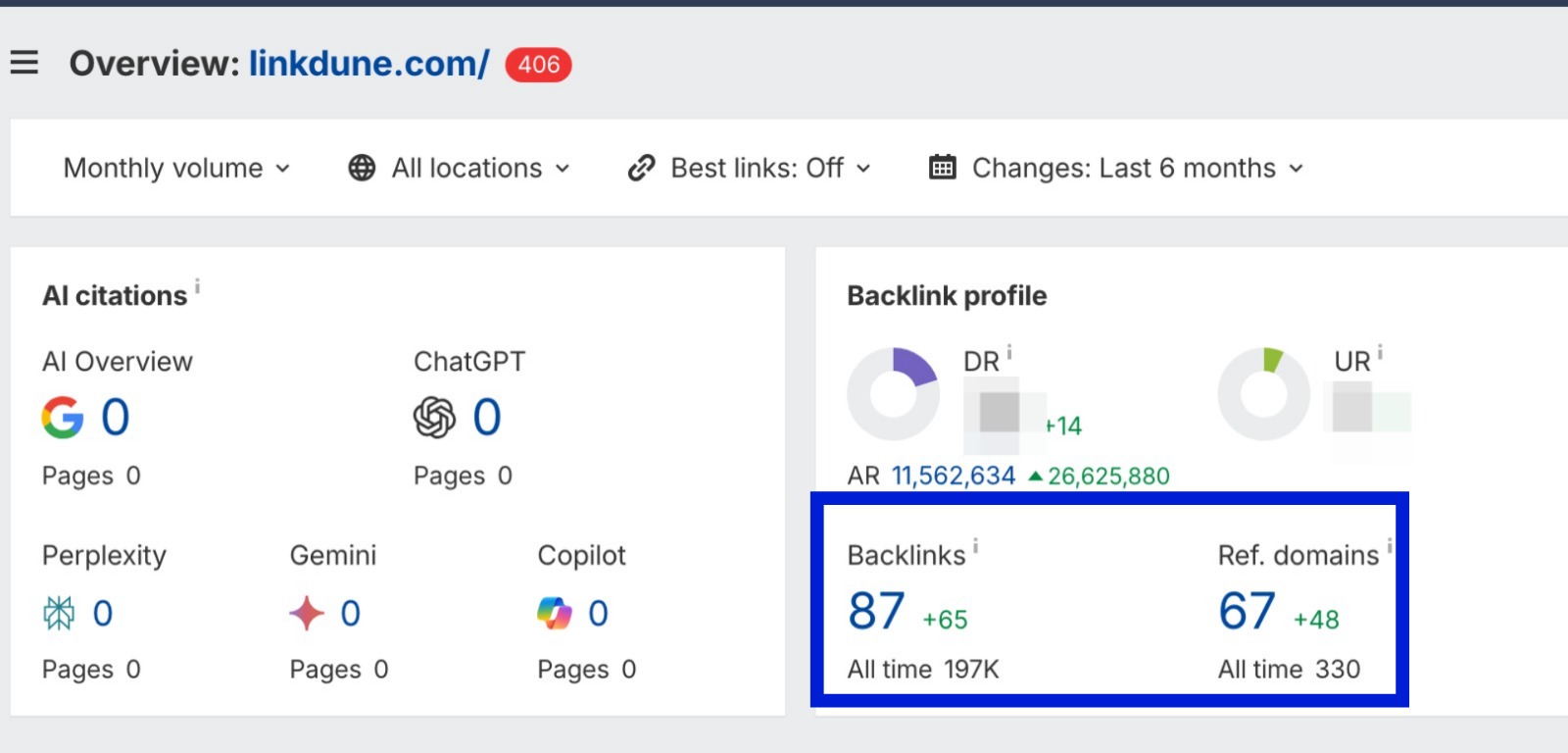This screenshot has width=1568, height=753.
Task: Click the AI citations info icon
Action: [197, 286]
